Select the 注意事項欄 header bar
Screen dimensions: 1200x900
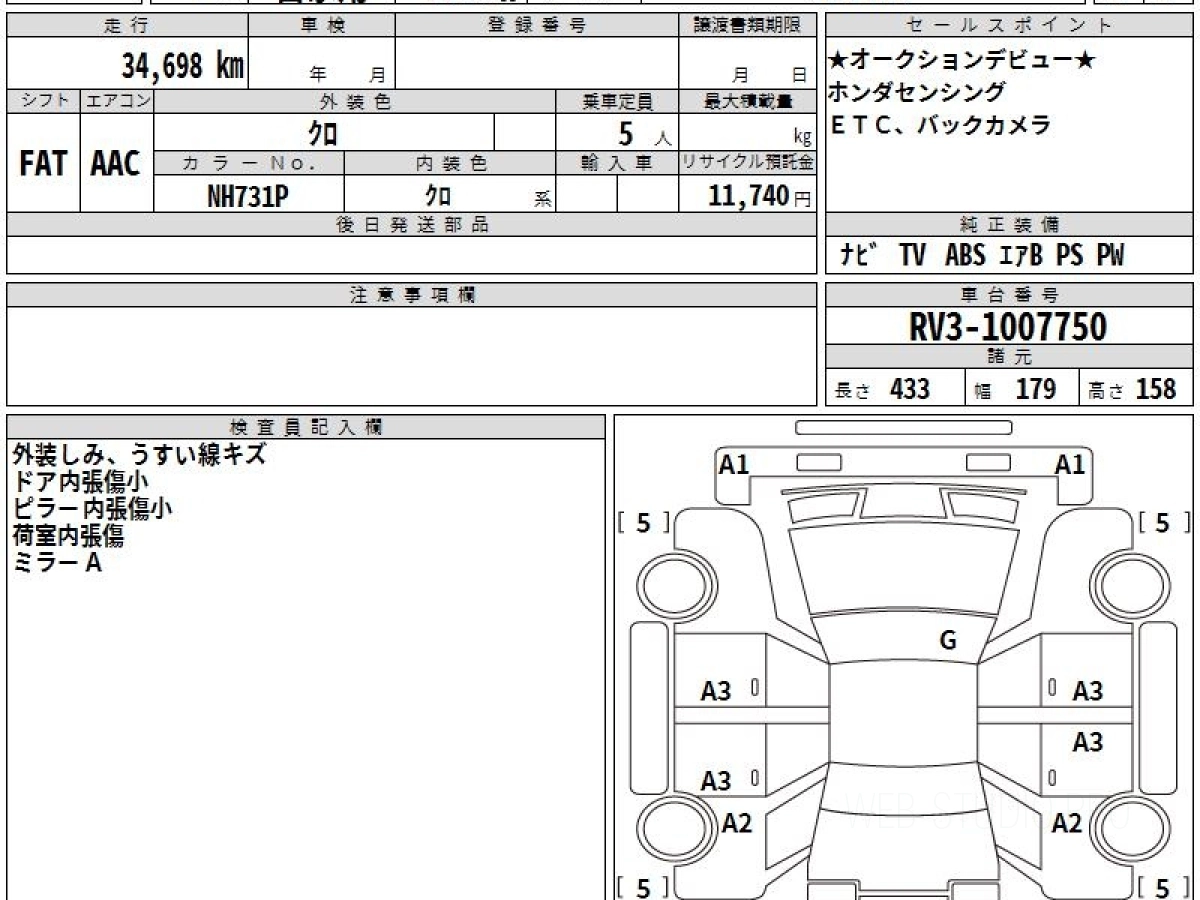pyautogui.click(x=411, y=295)
